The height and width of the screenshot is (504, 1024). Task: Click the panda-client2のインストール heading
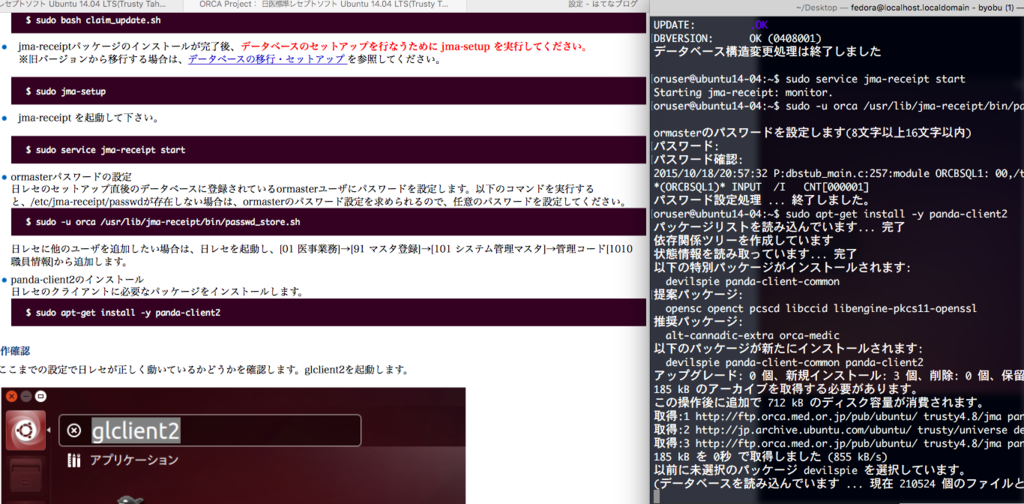click(77, 279)
